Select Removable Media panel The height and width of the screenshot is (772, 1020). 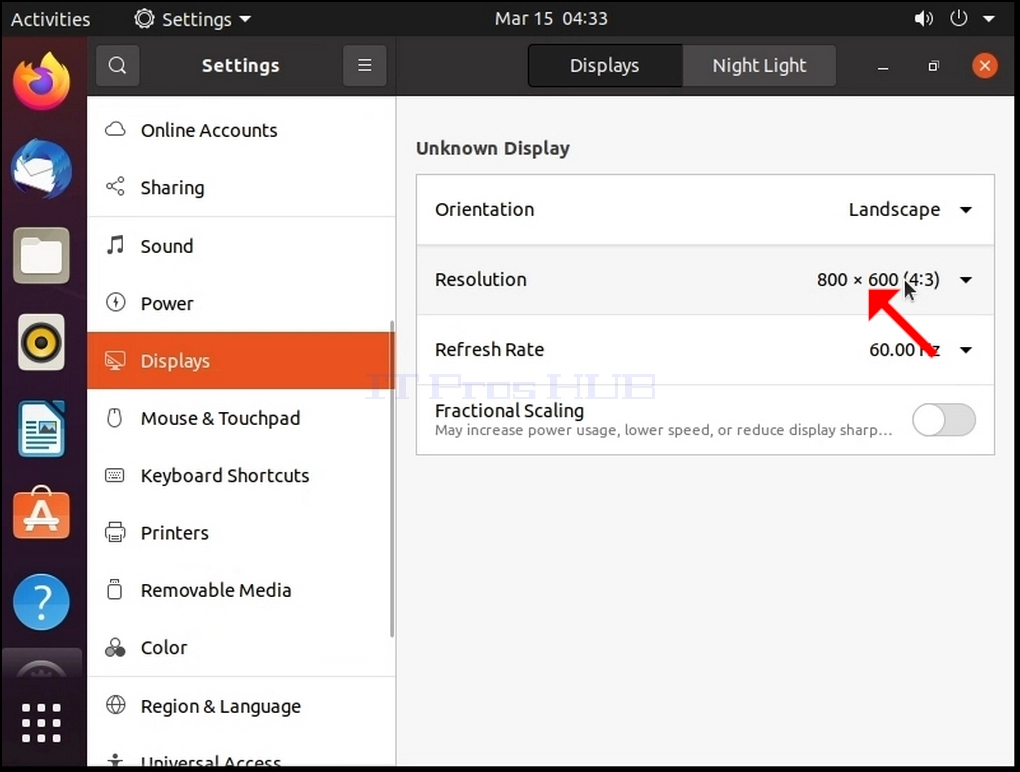coord(241,590)
